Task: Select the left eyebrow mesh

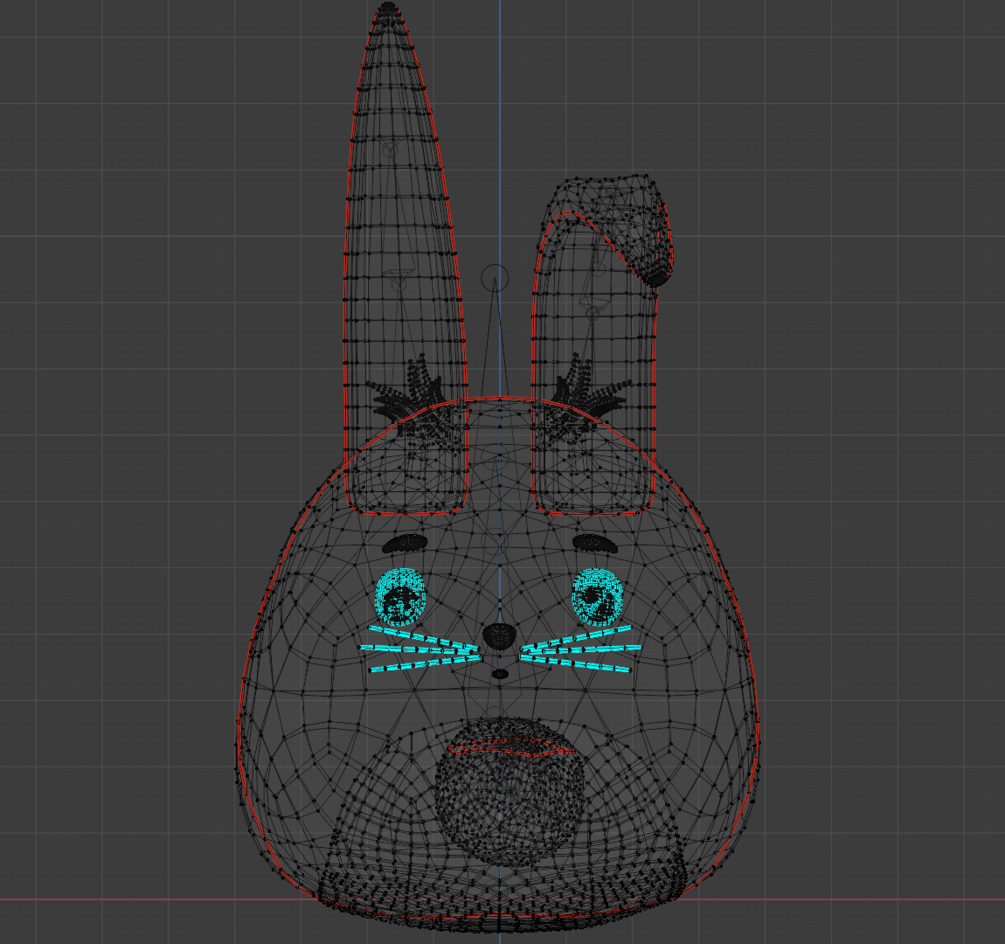Action: tap(405, 543)
